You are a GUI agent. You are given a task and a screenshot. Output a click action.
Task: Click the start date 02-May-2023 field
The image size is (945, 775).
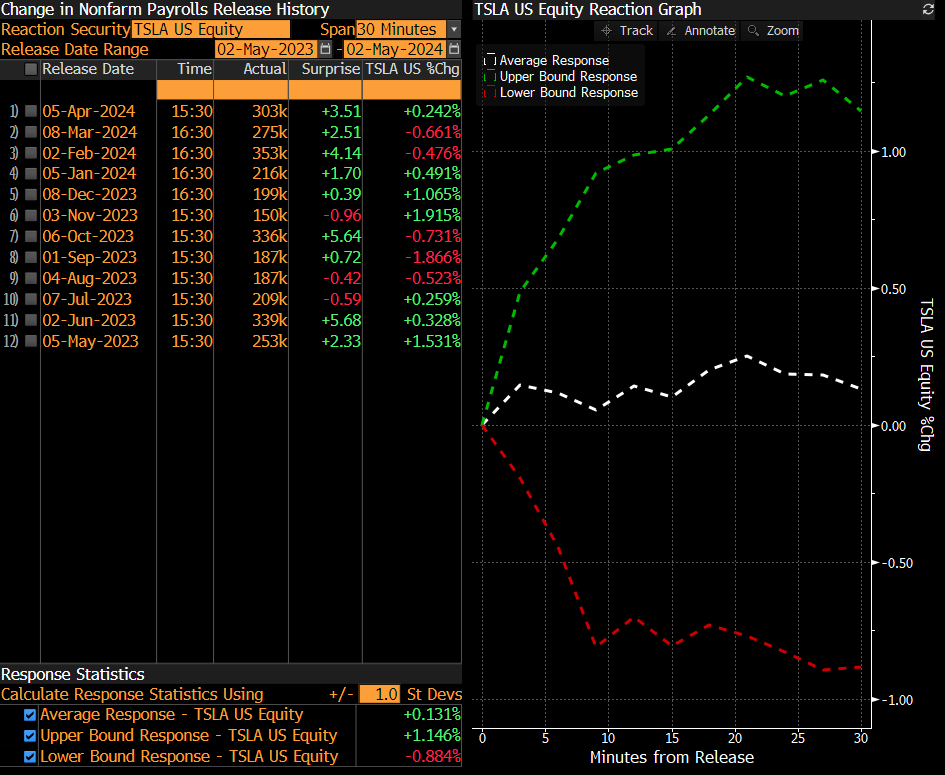click(x=266, y=49)
